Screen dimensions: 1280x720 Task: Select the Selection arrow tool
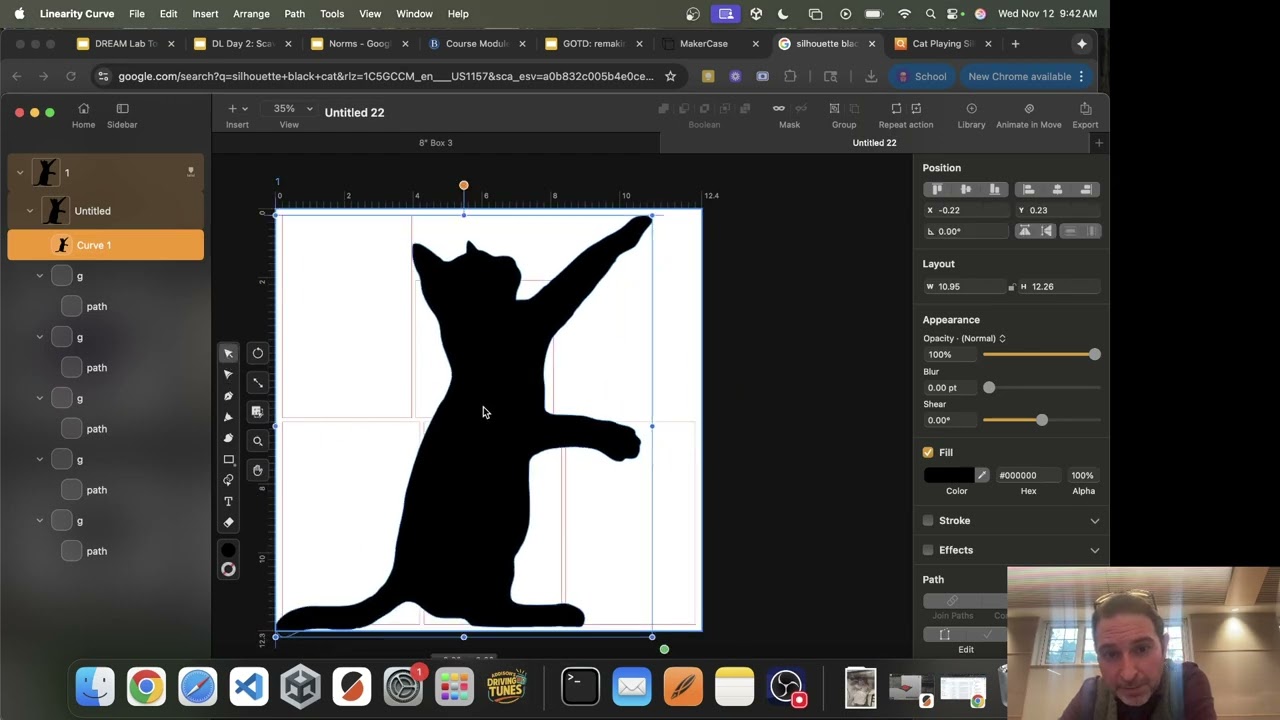[x=228, y=353]
